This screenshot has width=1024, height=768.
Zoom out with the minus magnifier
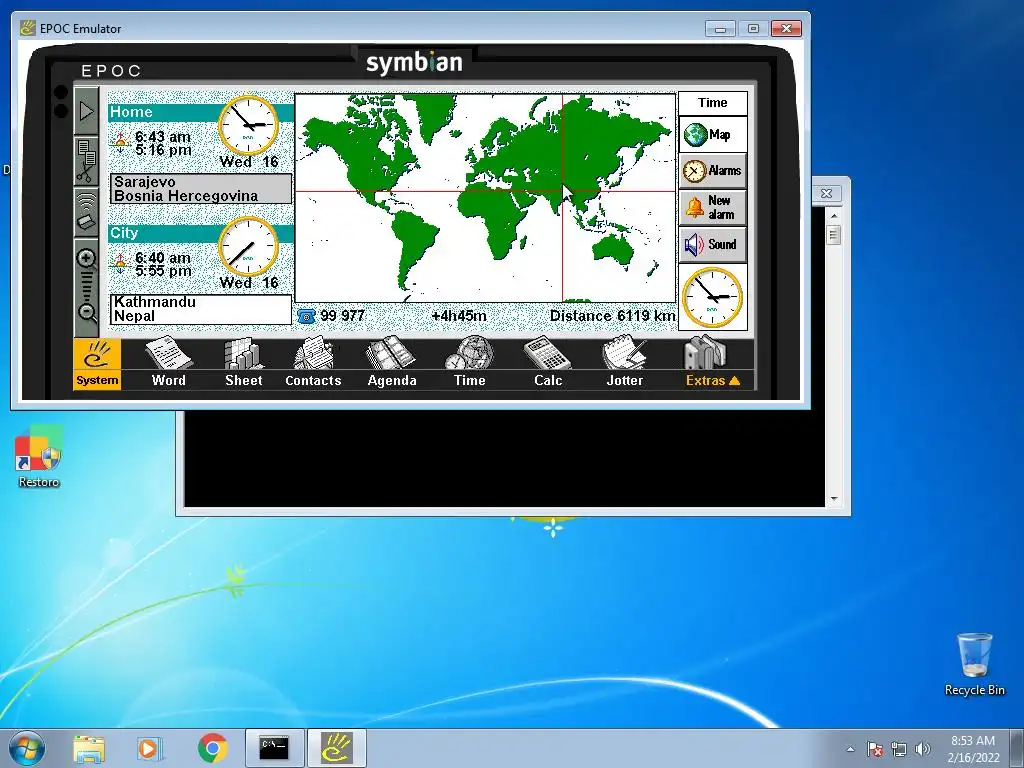87,312
